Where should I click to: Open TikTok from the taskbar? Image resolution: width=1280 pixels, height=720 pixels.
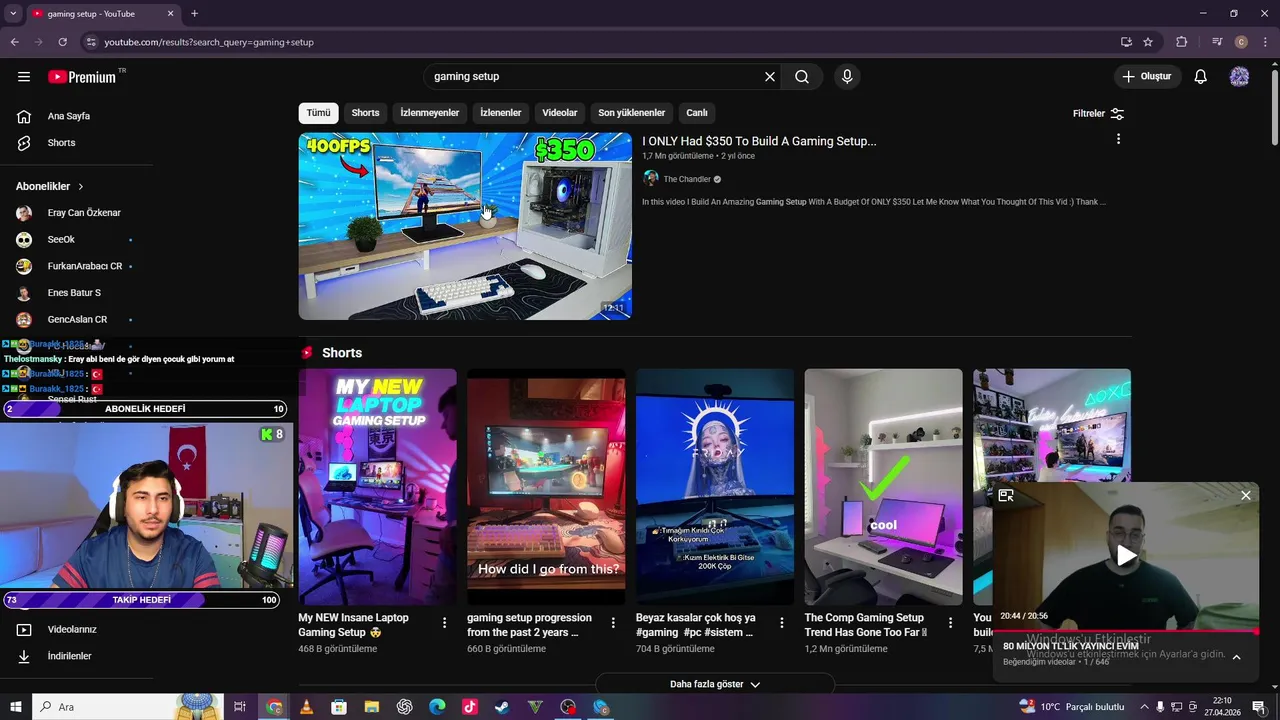click(470, 707)
